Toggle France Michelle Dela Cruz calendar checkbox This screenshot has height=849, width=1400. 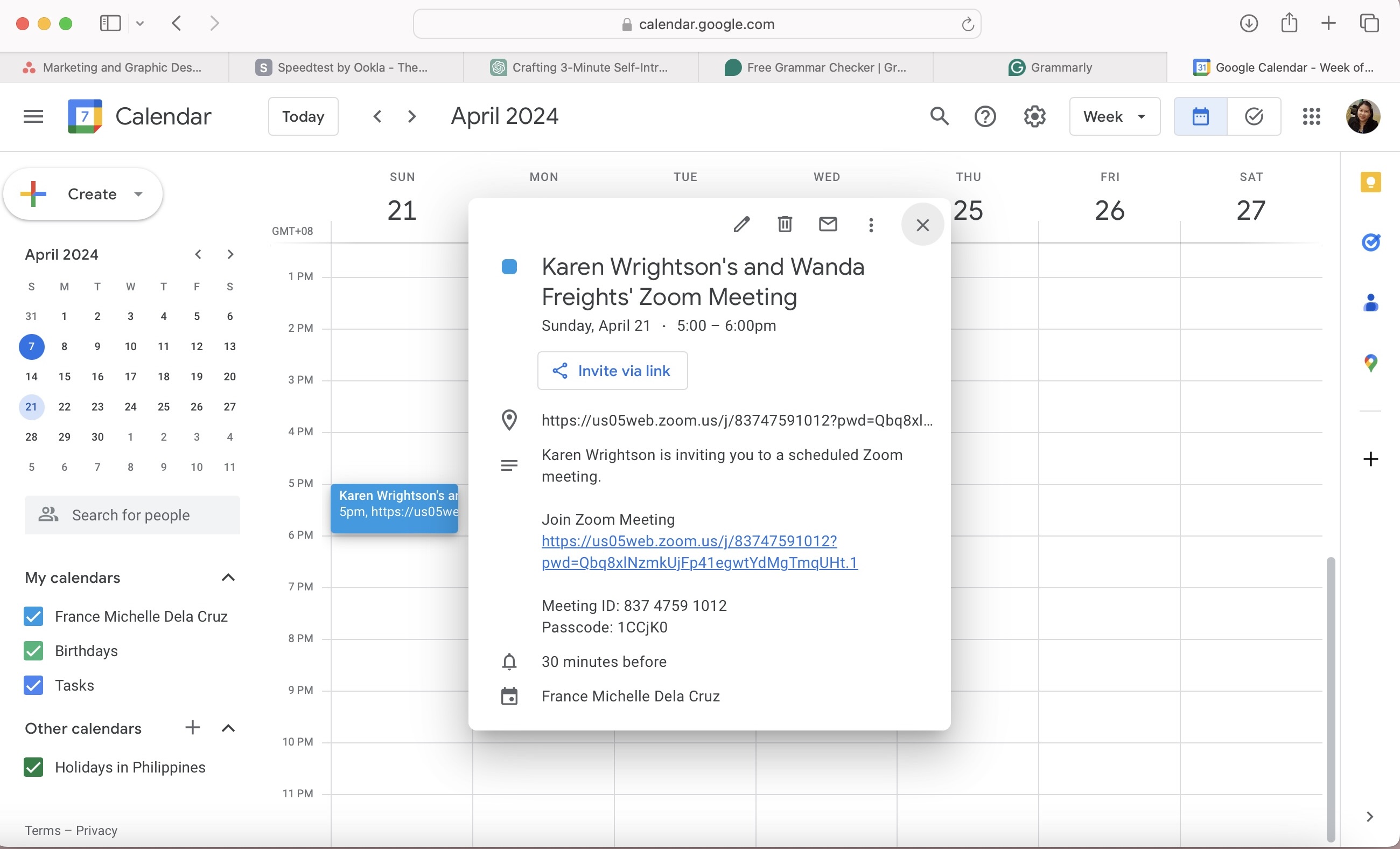coord(33,616)
